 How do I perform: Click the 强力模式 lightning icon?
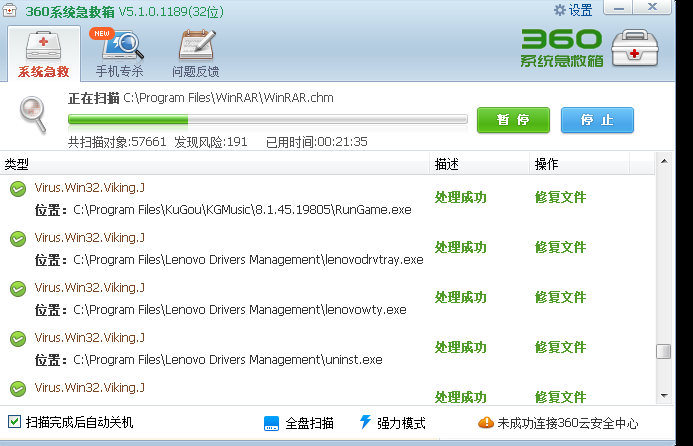tap(365, 423)
